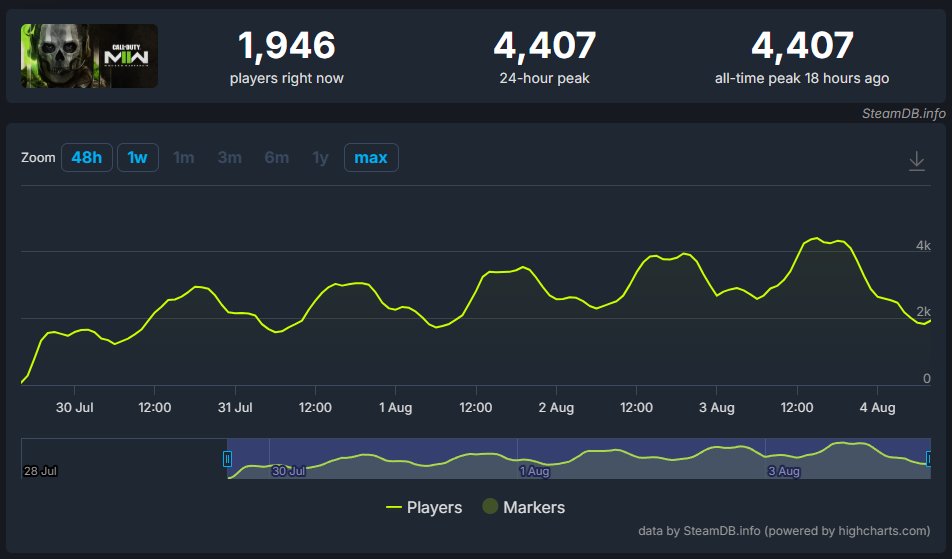This screenshot has height=559, width=952.
Task: Click the 24-hour peak label
Action: 545,78
